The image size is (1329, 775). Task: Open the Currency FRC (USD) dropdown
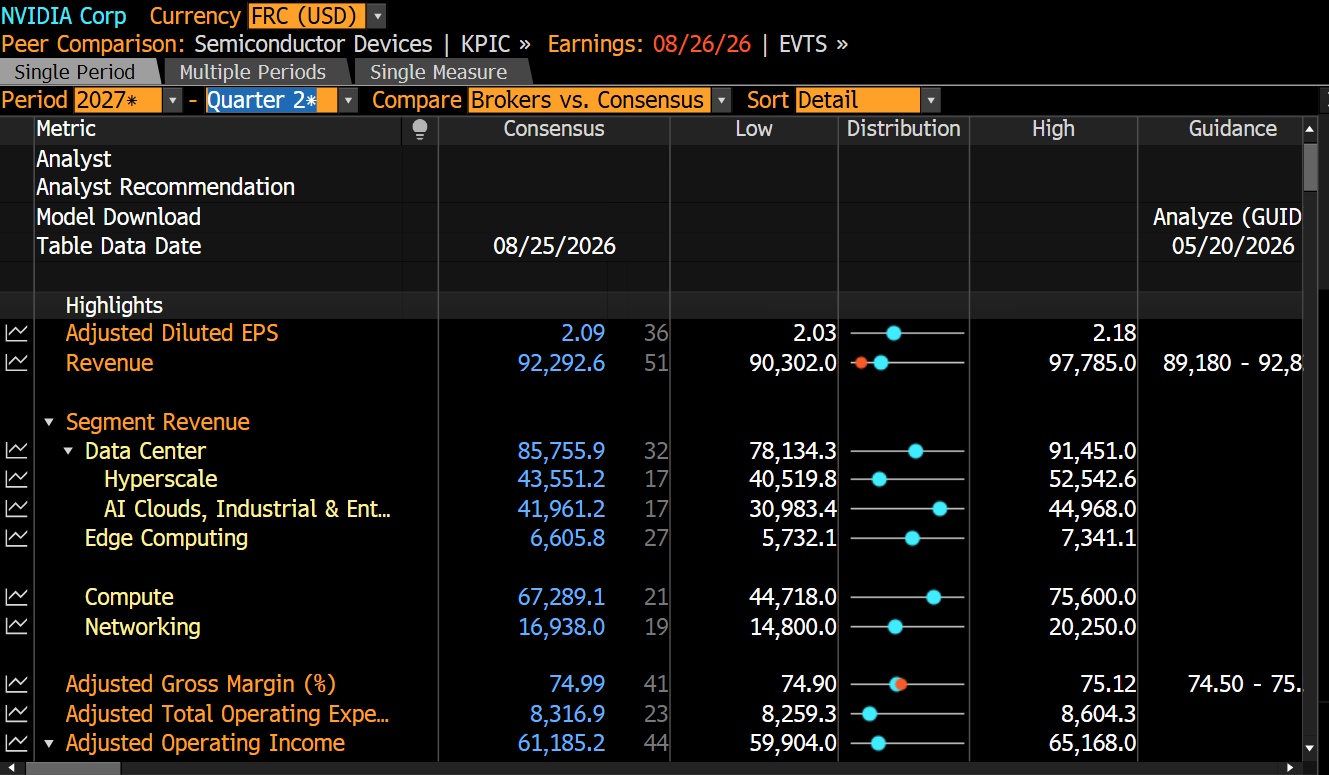tap(376, 16)
